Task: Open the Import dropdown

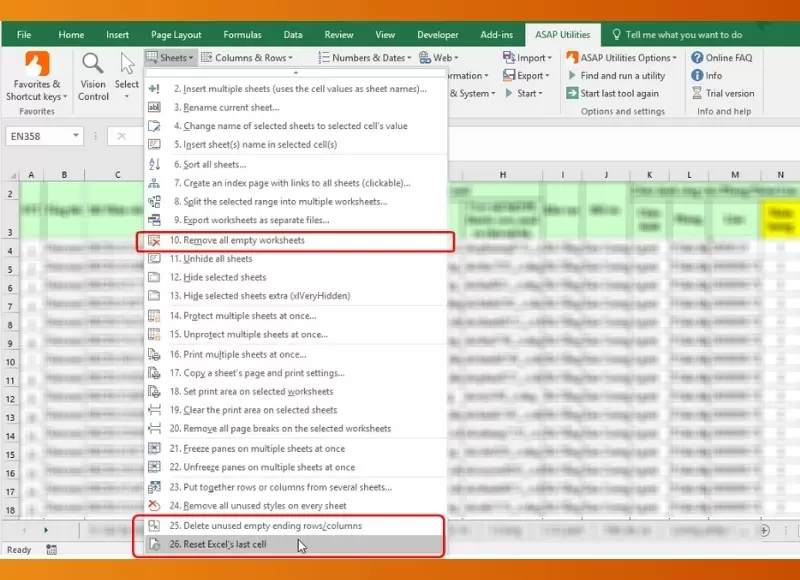Action: [527, 58]
